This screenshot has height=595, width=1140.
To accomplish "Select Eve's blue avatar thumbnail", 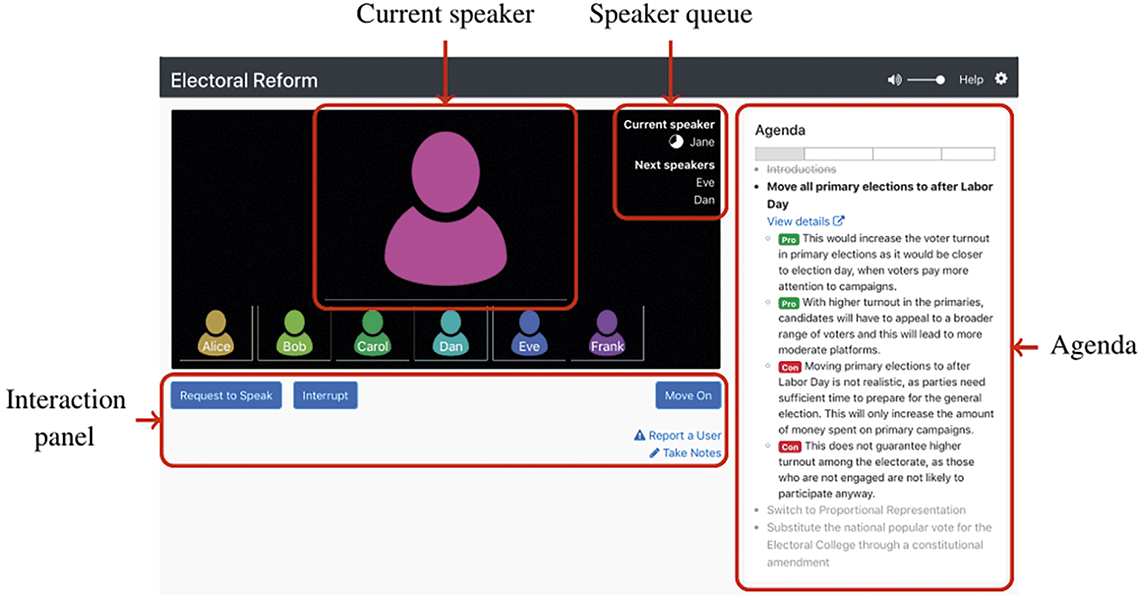I will coord(529,333).
